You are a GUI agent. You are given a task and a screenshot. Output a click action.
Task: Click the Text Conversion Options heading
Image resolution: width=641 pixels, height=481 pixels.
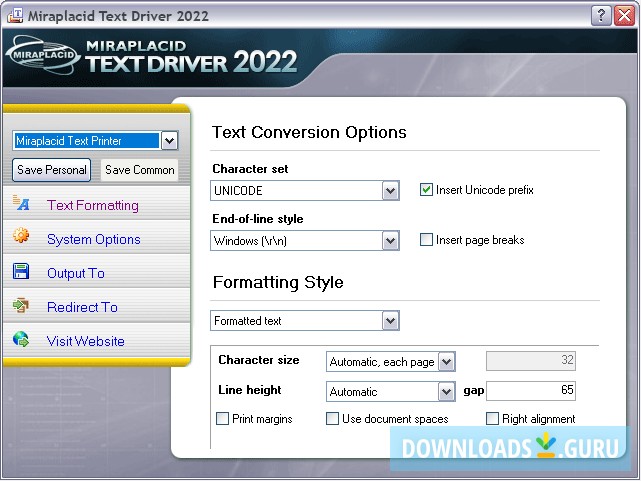(x=309, y=132)
